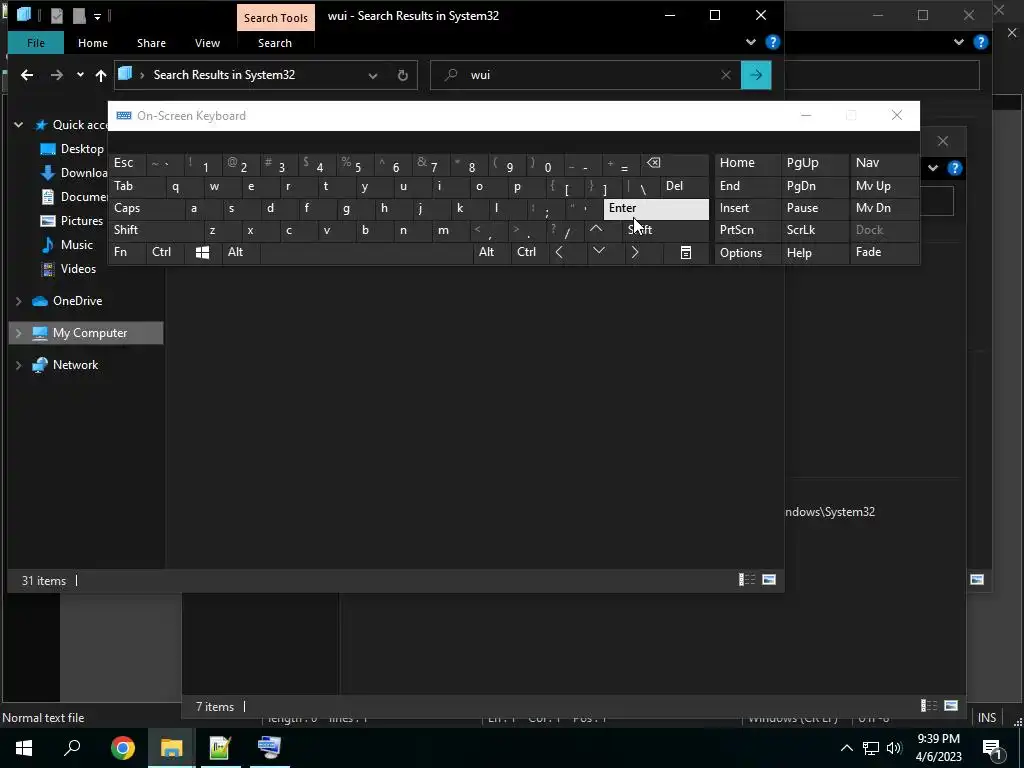Open the File menu in Explorer

(36, 43)
